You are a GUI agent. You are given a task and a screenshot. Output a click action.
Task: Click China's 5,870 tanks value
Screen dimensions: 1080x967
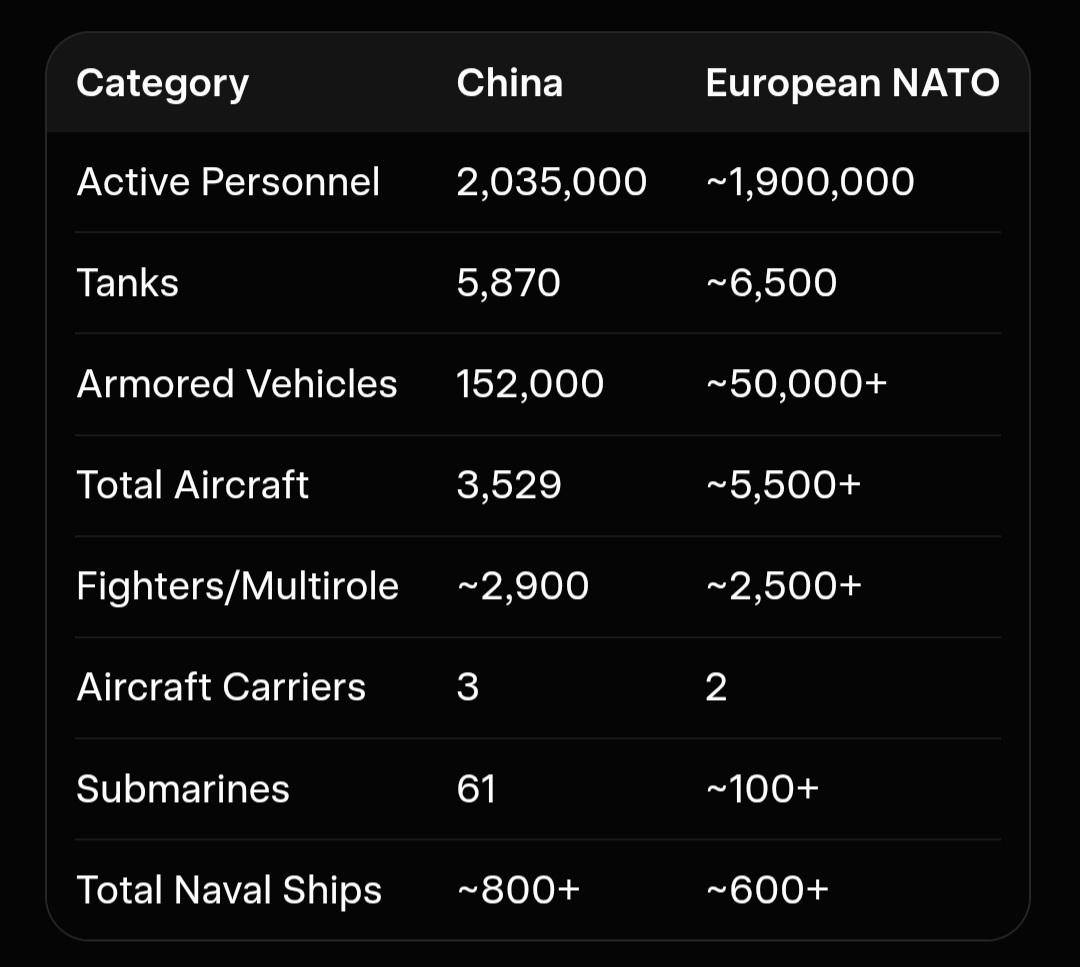tap(508, 284)
